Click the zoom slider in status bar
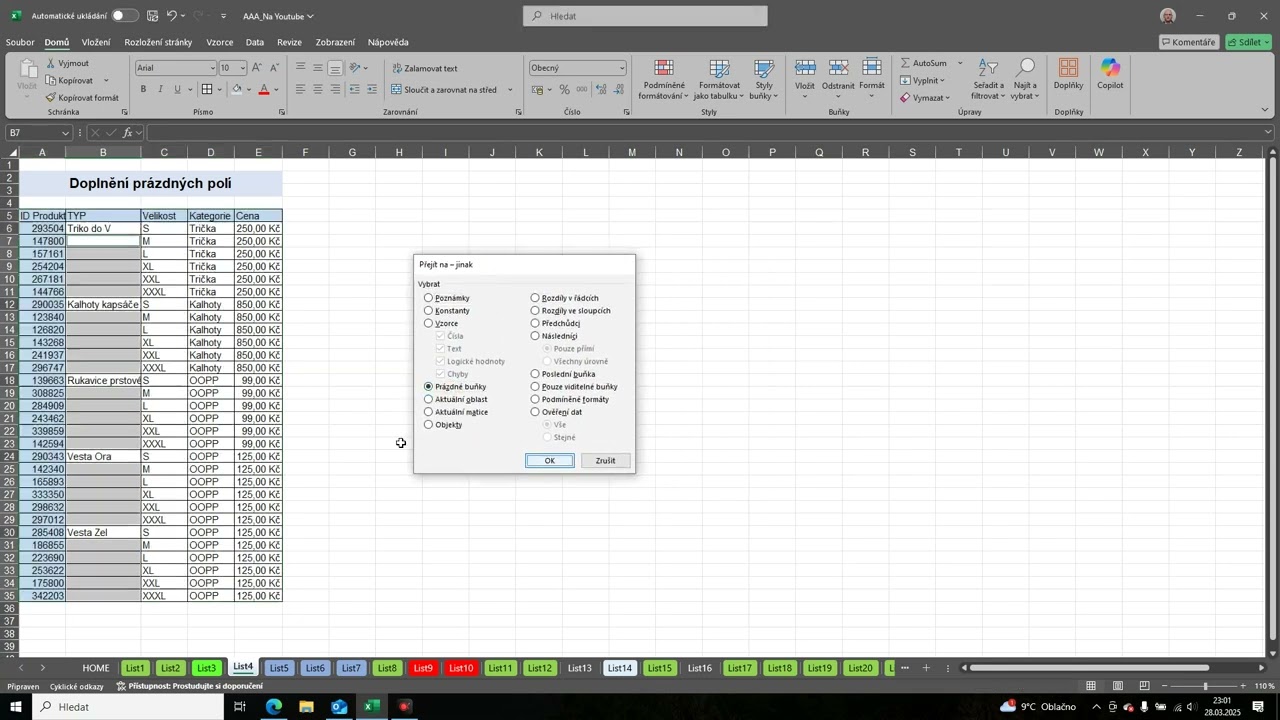 click(1205, 686)
